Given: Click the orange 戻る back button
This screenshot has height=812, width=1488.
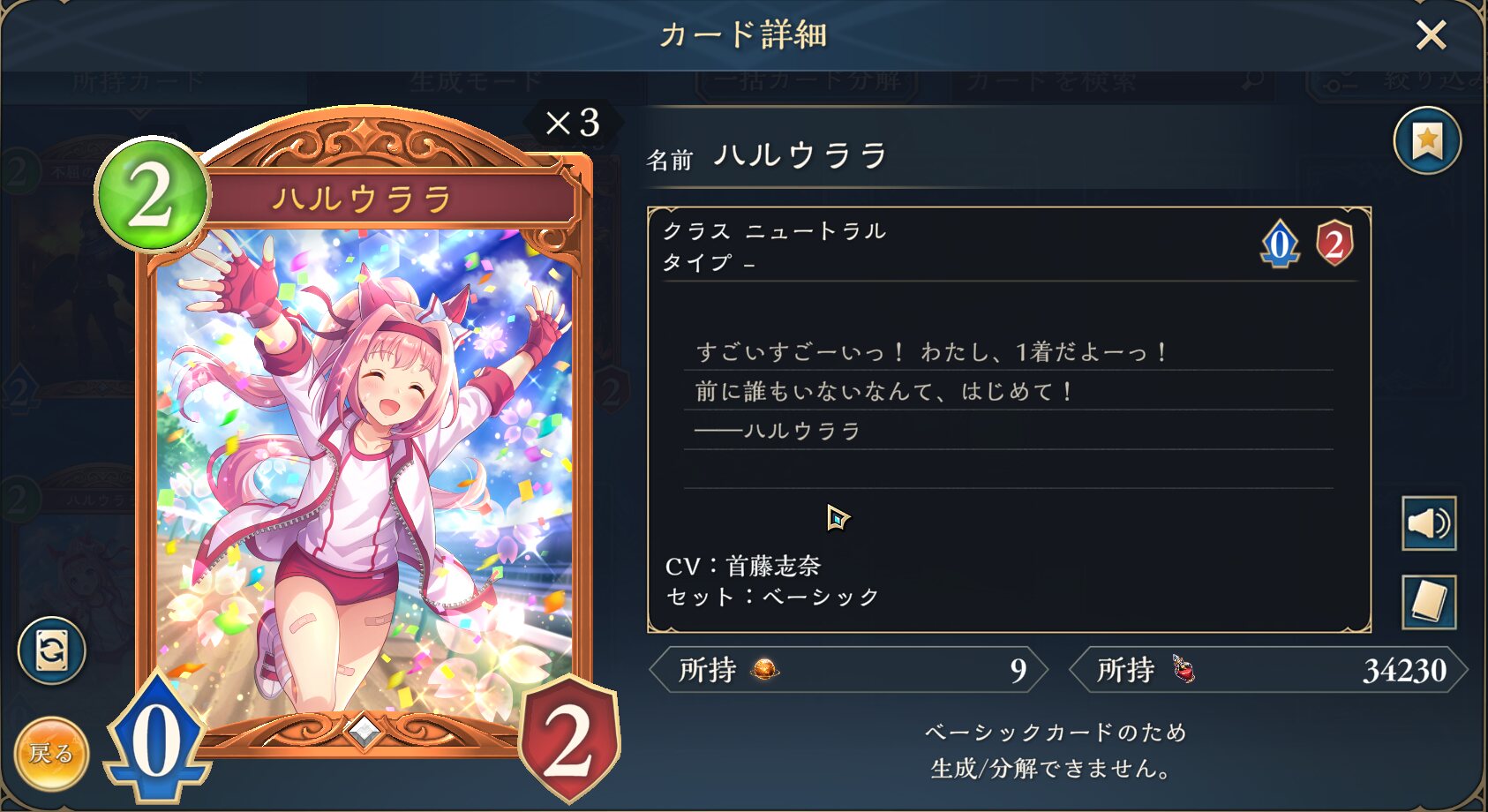Looking at the screenshot, I should [52, 754].
